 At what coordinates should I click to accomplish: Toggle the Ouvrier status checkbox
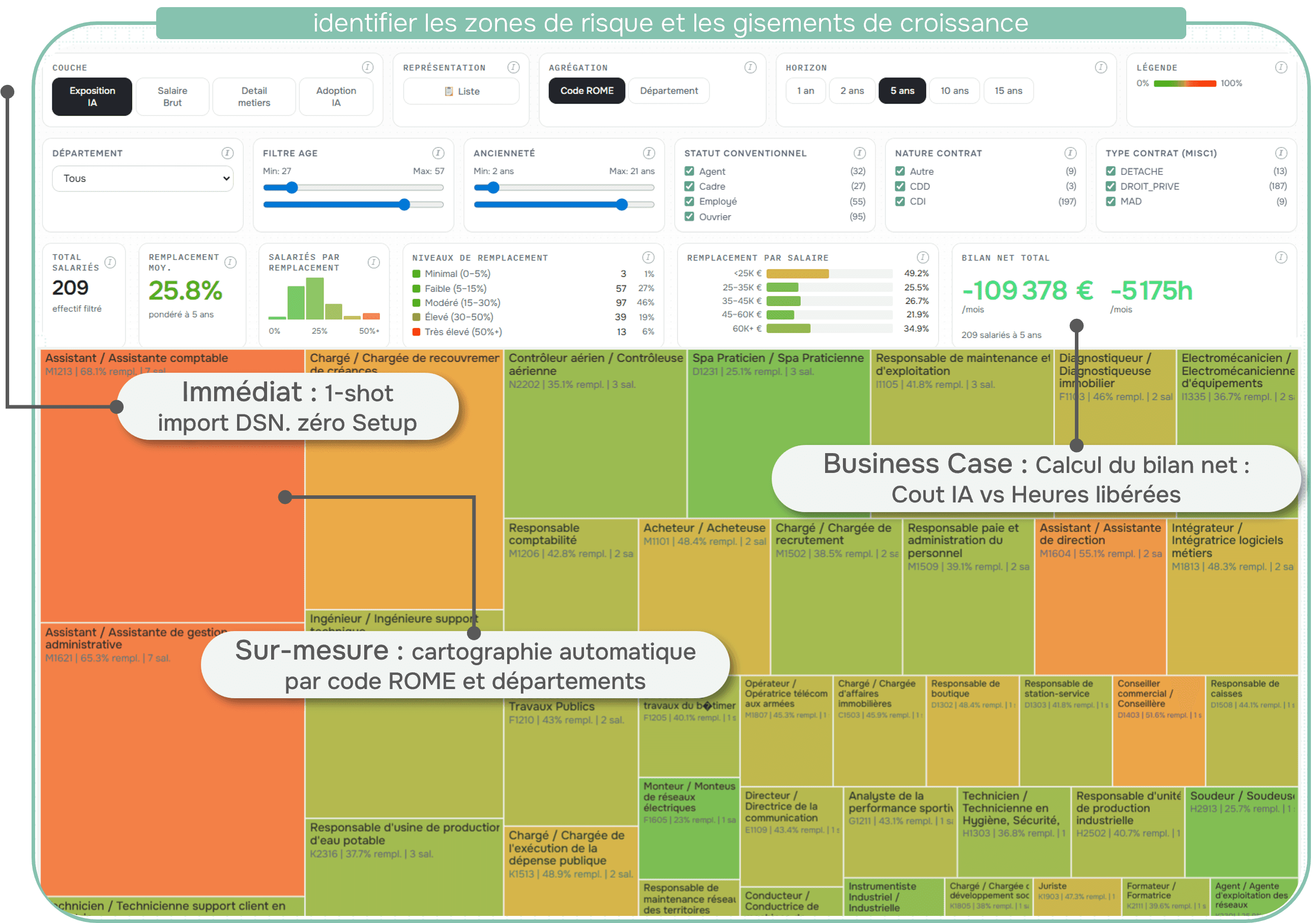click(689, 217)
